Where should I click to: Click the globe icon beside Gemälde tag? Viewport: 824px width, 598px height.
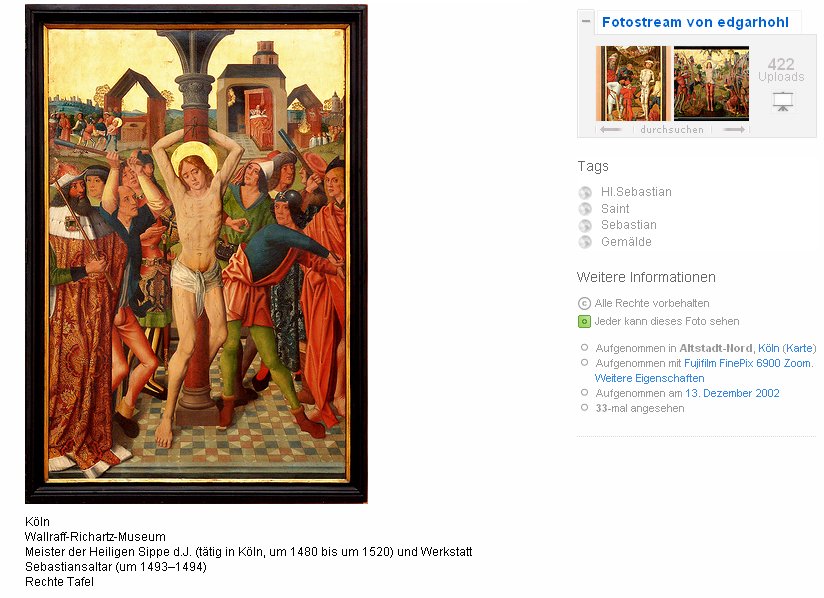(585, 242)
